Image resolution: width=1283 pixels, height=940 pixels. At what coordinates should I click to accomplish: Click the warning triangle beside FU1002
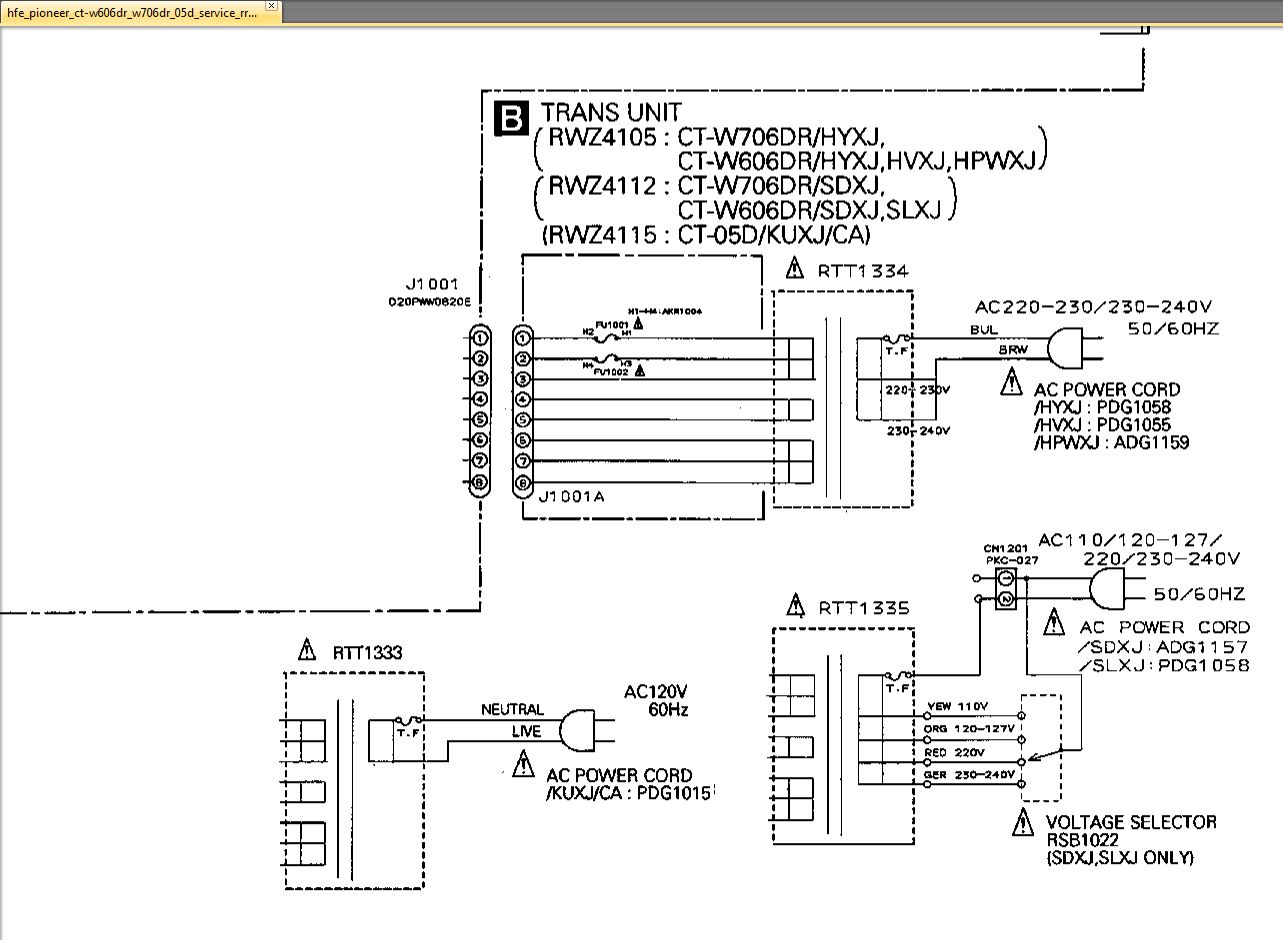click(x=640, y=371)
